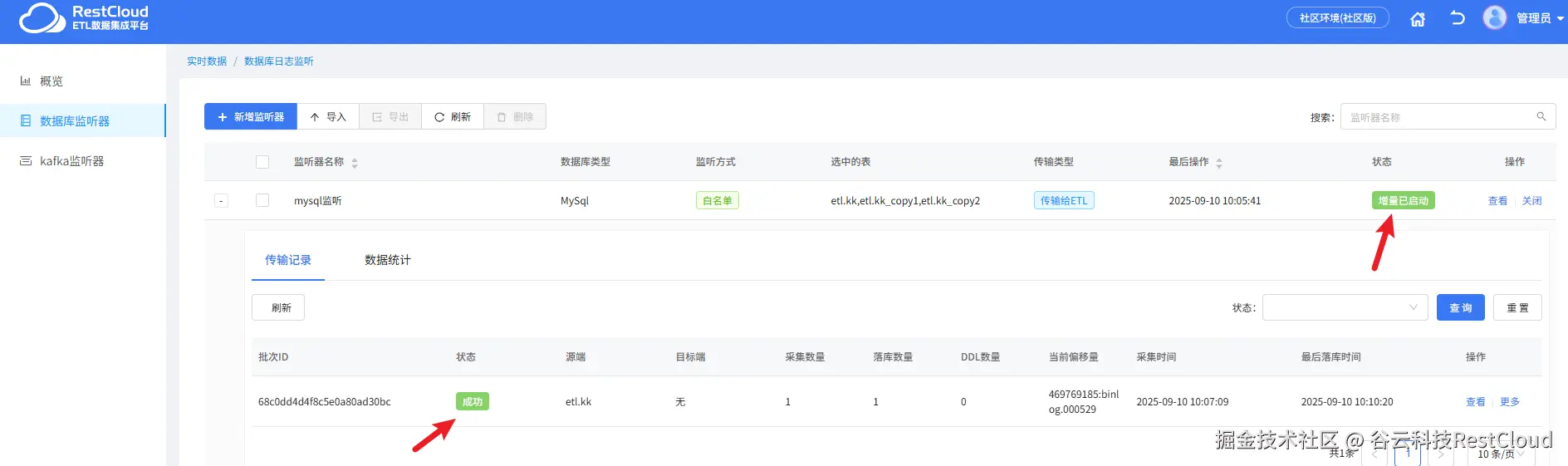Click the search magnifier icon
Image resolution: width=1568 pixels, height=466 pixels.
(x=1541, y=116)
